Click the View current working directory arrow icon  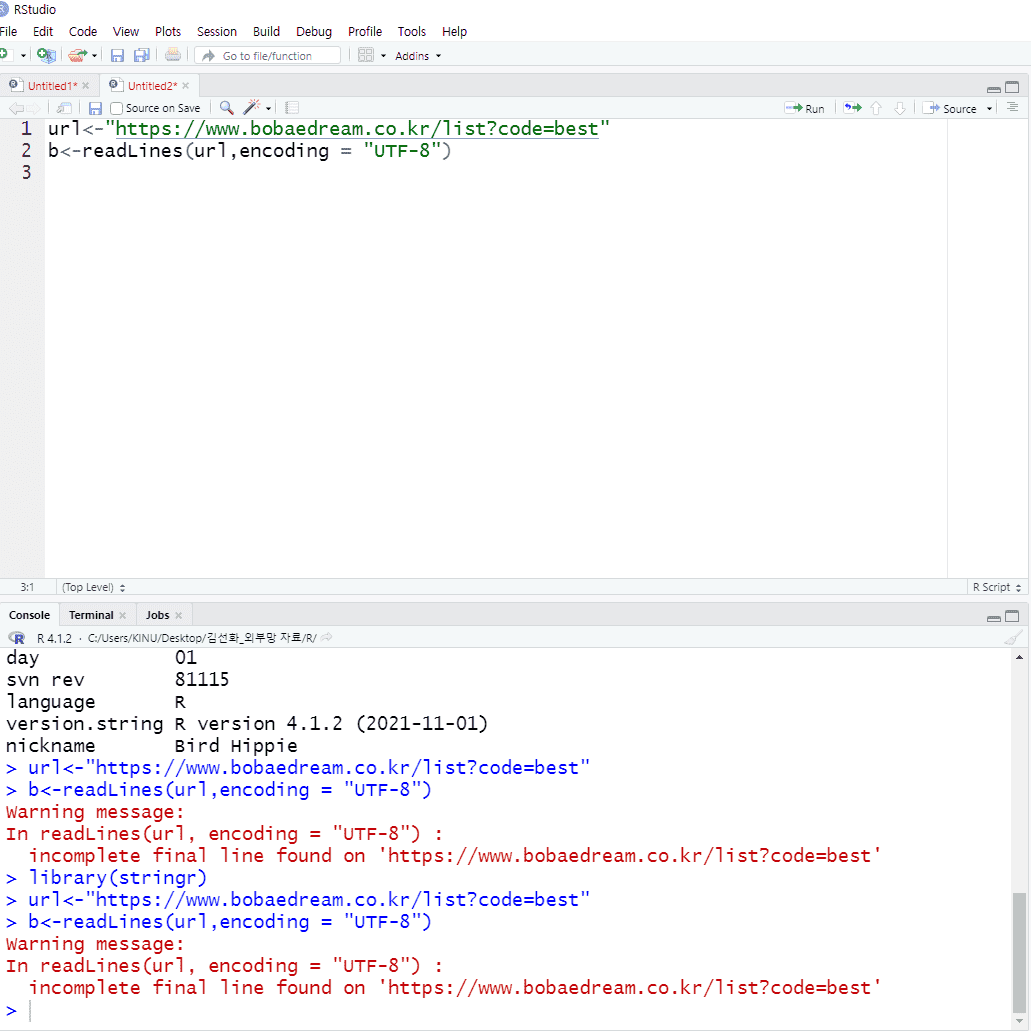pos(326,637)
